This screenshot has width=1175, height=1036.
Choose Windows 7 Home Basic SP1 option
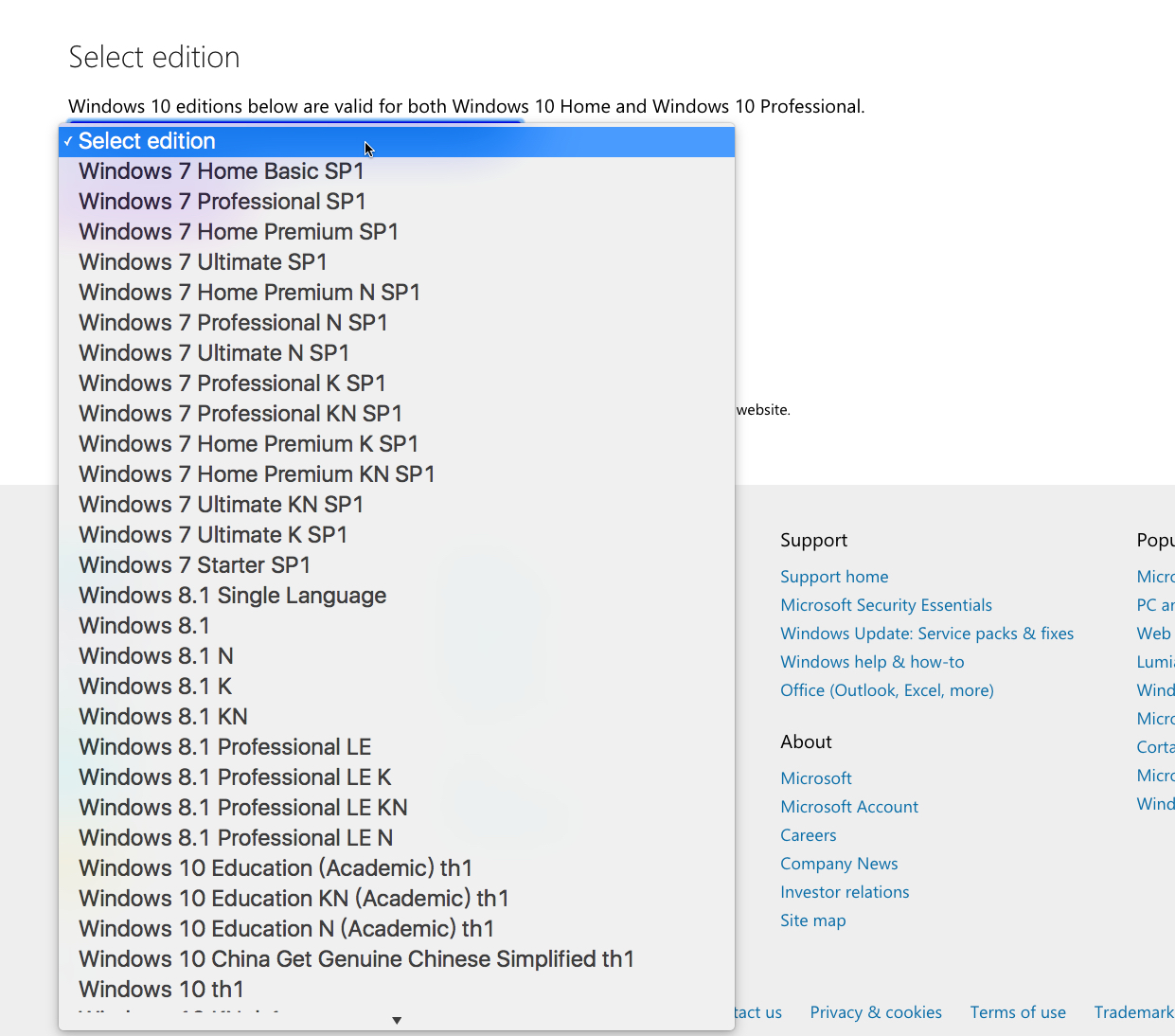(397, 171)
